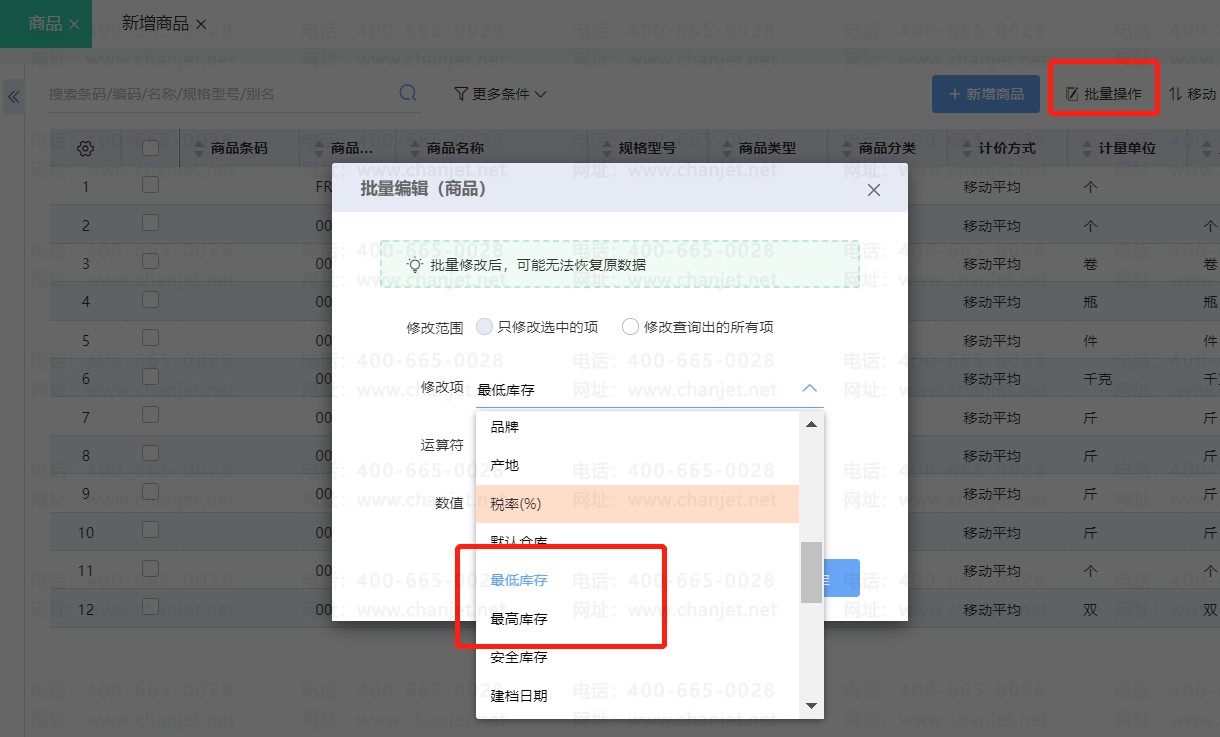This screenshot has width=1220, height=737.
Task: Click the 移动 button
Action: 1193,94
